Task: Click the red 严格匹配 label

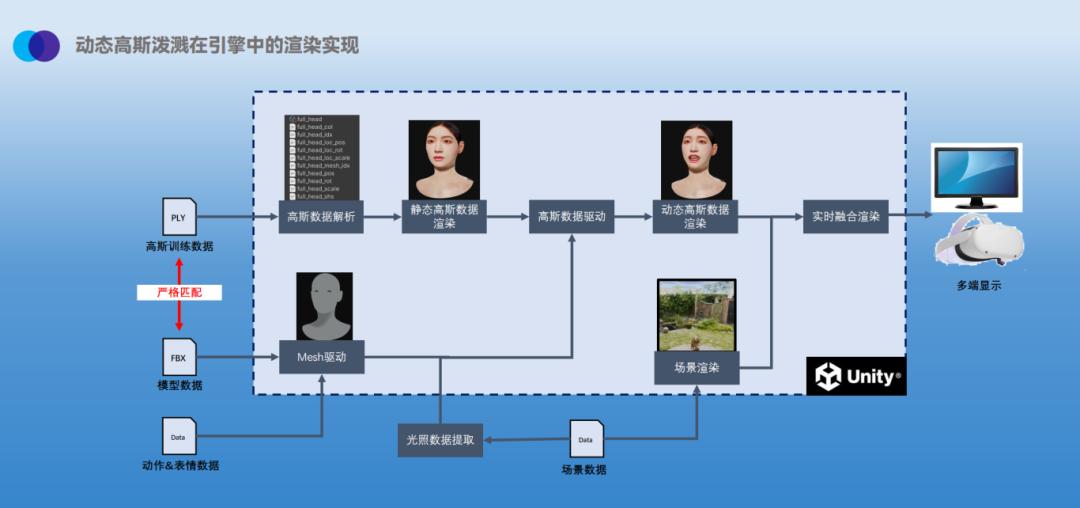Action: coord(179,293)
